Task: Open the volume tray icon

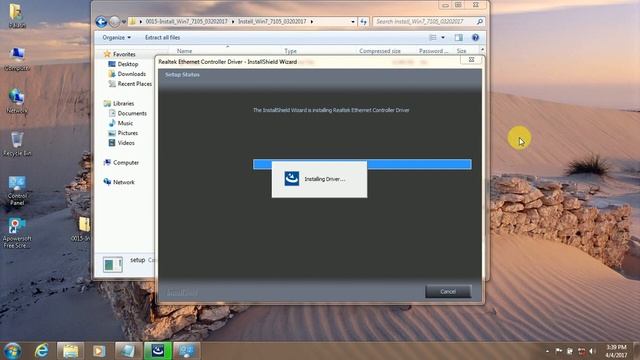Action: point(593,351)
